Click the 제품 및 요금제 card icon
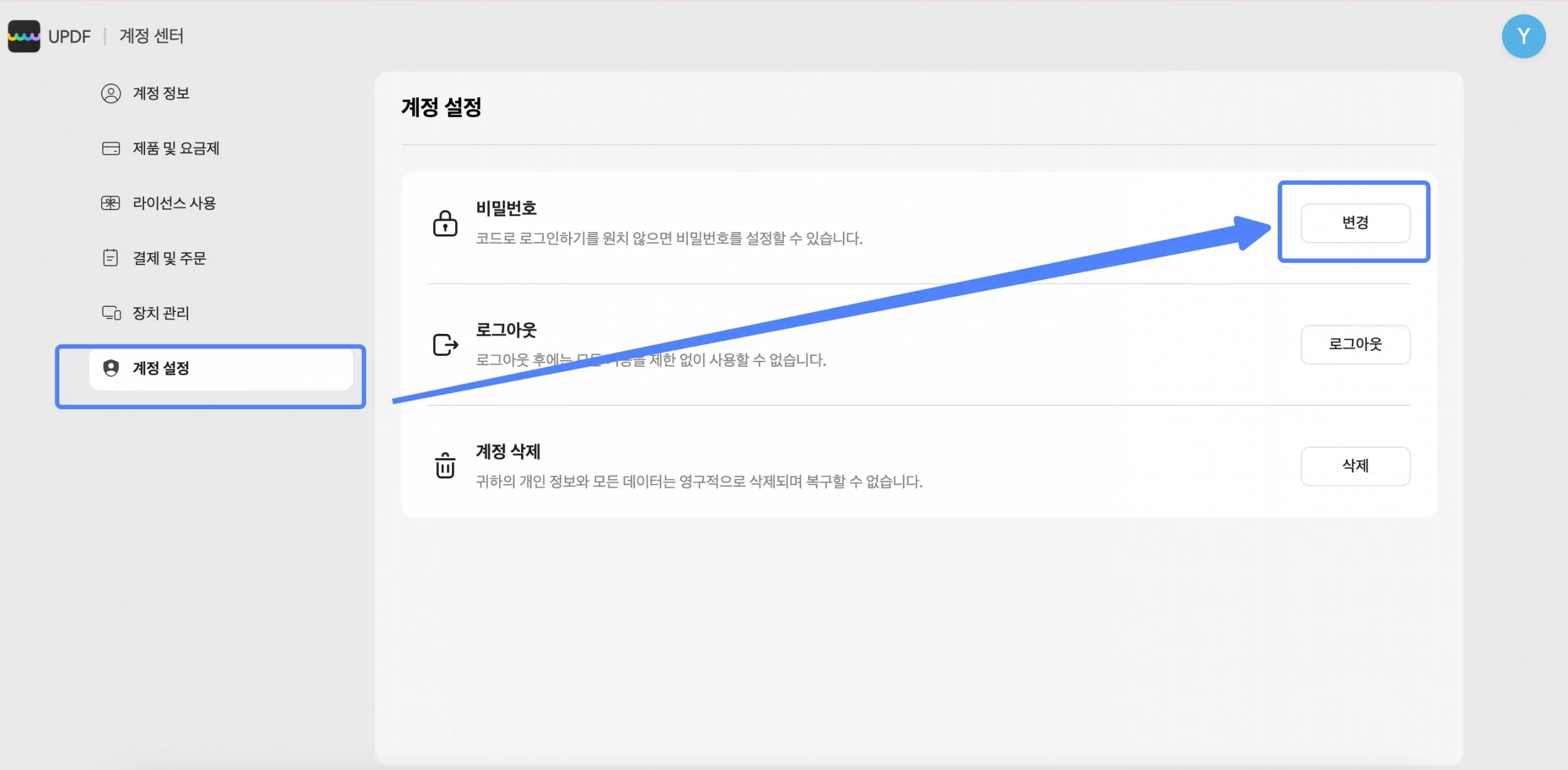 pyautogui.click(x=111, y=148)
